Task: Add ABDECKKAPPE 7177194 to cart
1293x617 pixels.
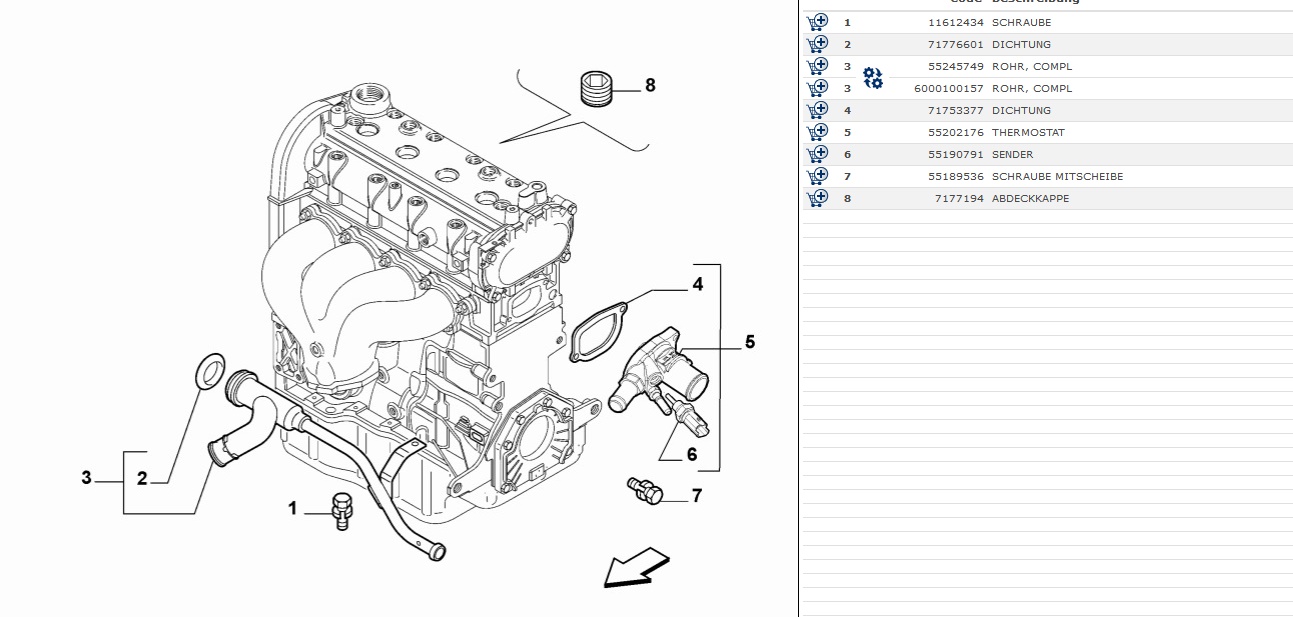Action: 817,198
